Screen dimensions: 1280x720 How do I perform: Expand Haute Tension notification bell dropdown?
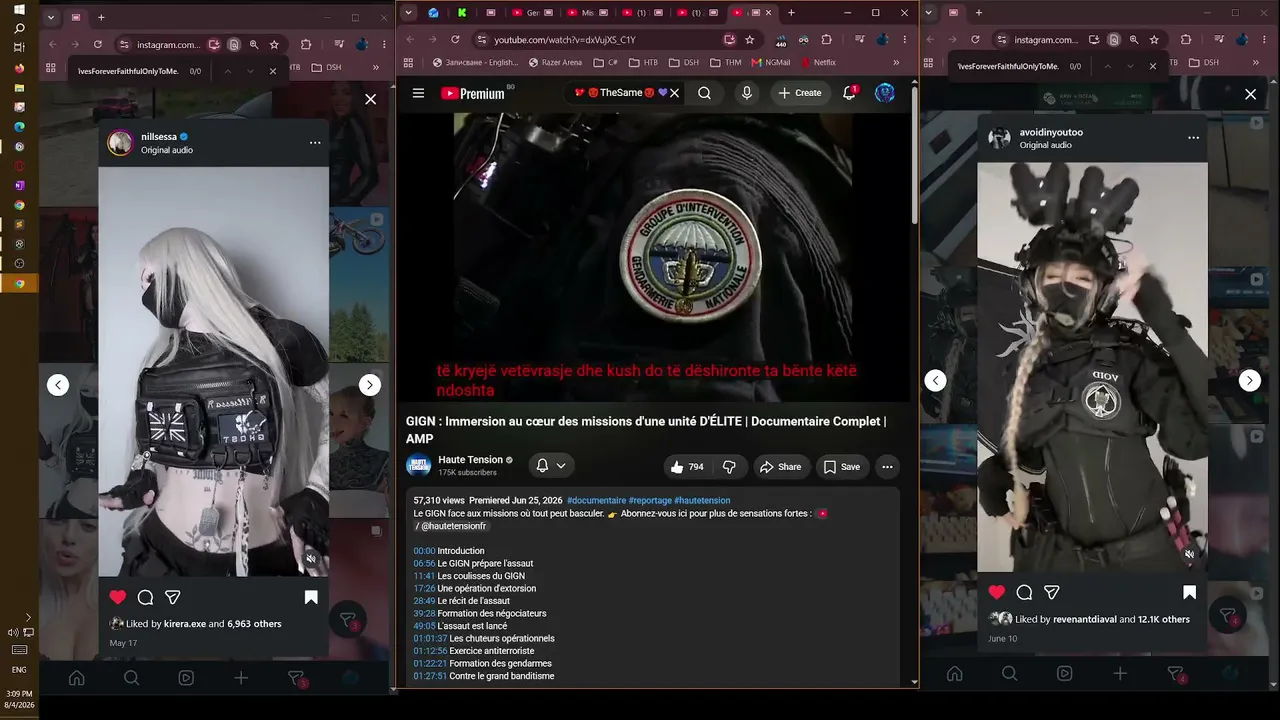(x=551, y=466)
